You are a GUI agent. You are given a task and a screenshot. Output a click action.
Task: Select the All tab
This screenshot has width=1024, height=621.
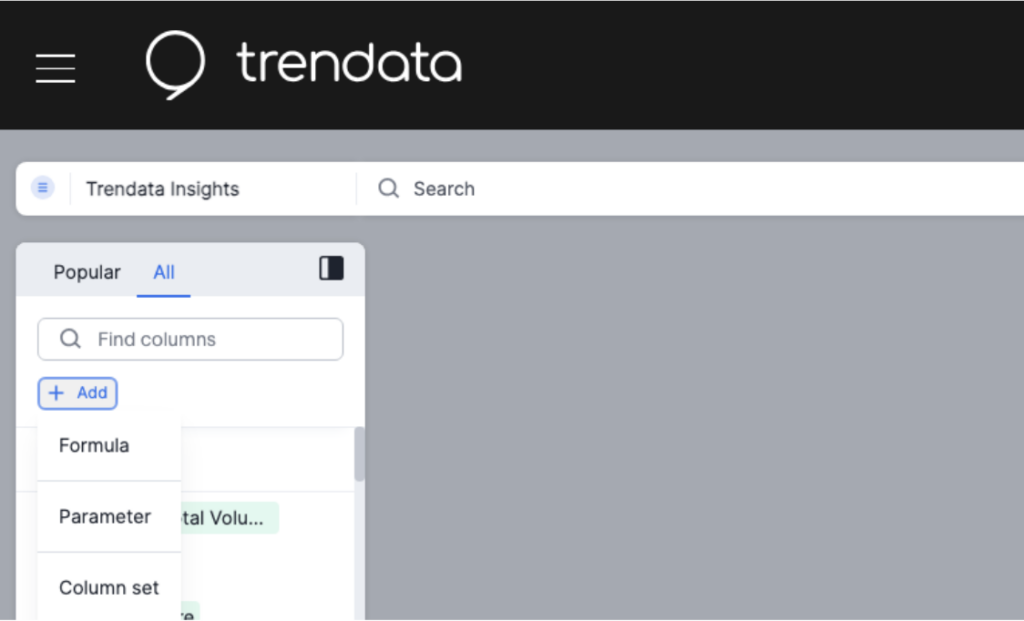(x=164, y=272)
